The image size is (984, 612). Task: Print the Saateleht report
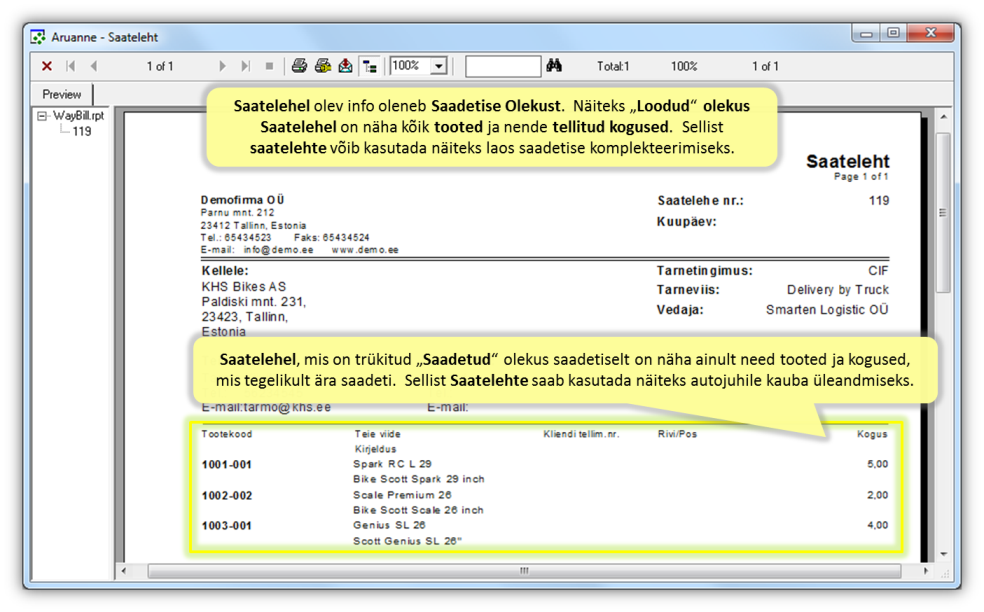(x=299, y=66)
